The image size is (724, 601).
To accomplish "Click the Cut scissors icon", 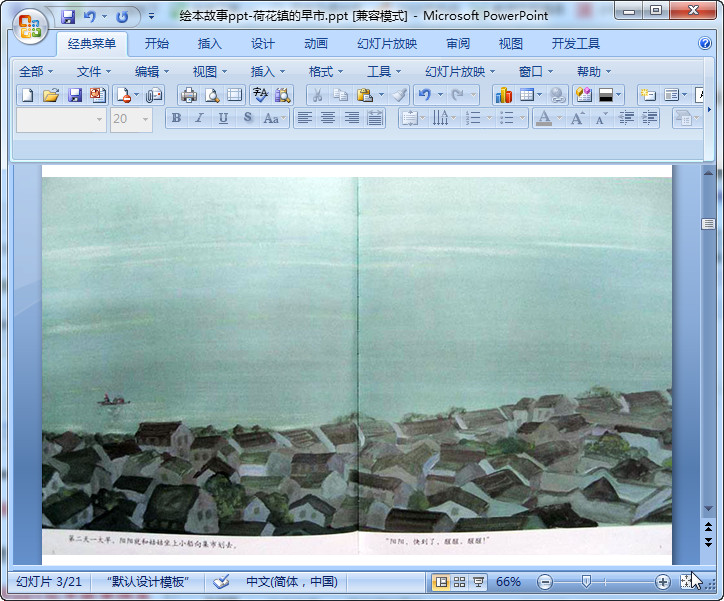I will 317,95.
